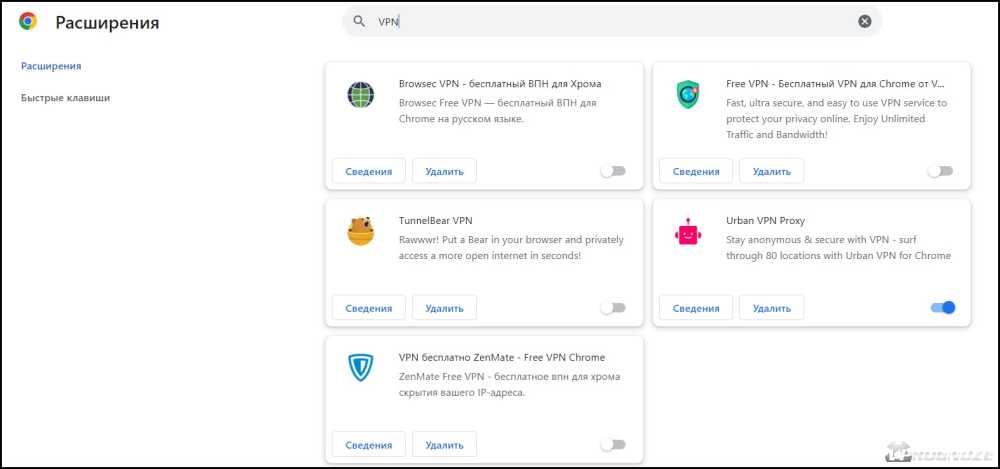The image size is (1000, 469).
Task: Open Сведения for Urban VPN Proxy
Action: [x=696, y=308]
